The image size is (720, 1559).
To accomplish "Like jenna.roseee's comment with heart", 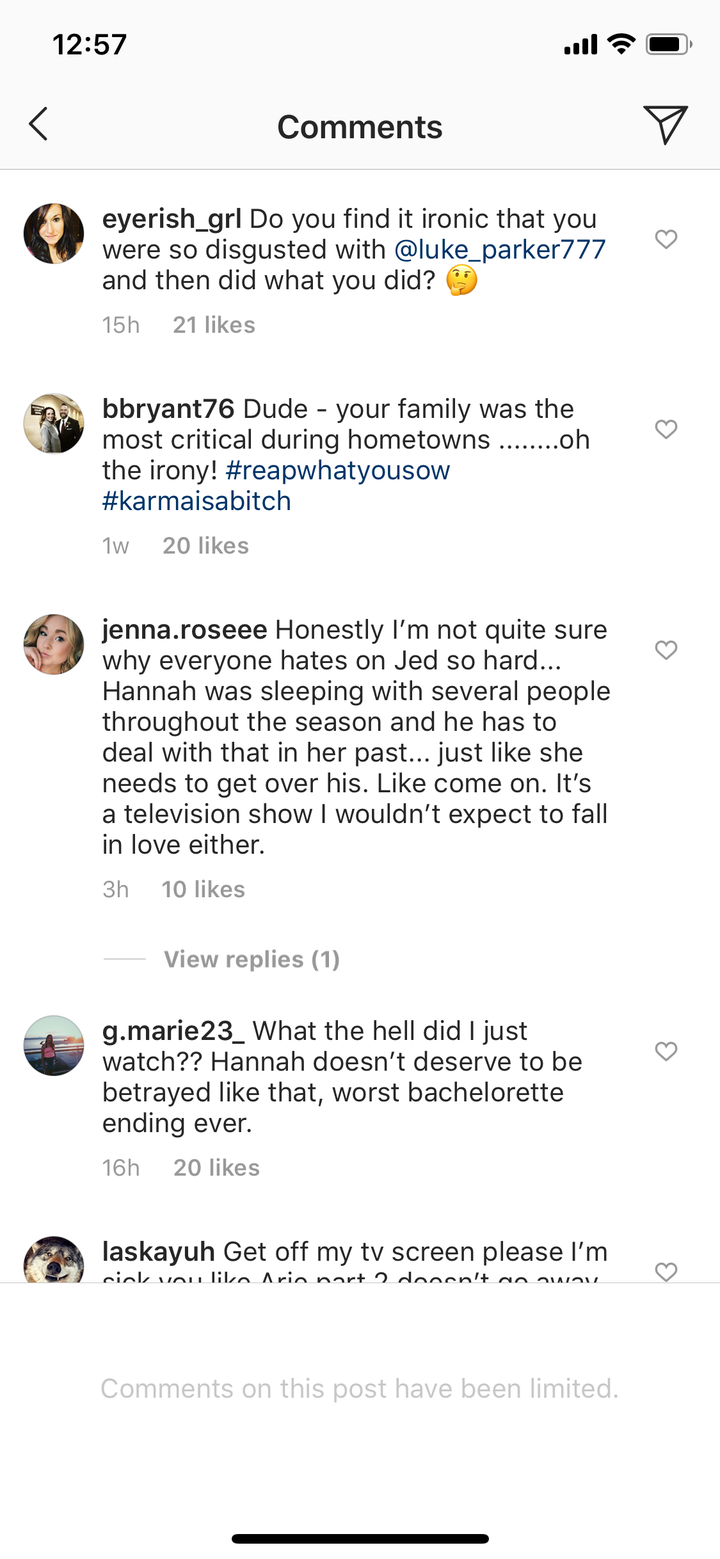I will (x=666, y=650).
